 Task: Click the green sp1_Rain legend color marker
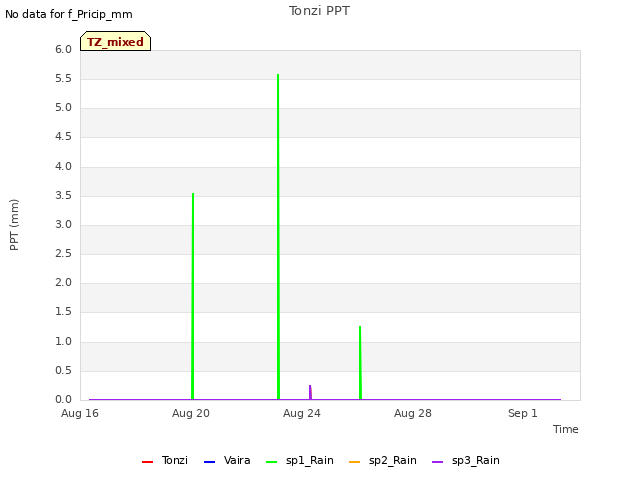271,462
